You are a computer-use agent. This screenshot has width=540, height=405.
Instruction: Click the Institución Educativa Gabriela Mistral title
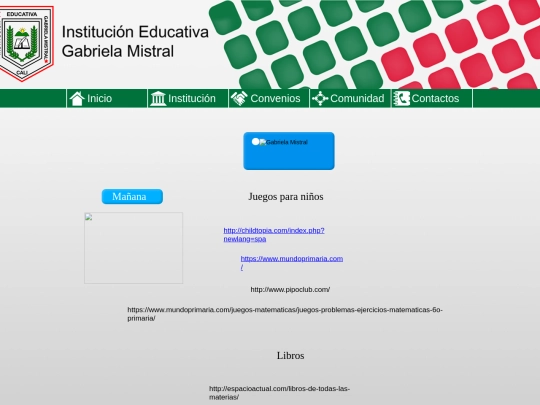[135, 41]
